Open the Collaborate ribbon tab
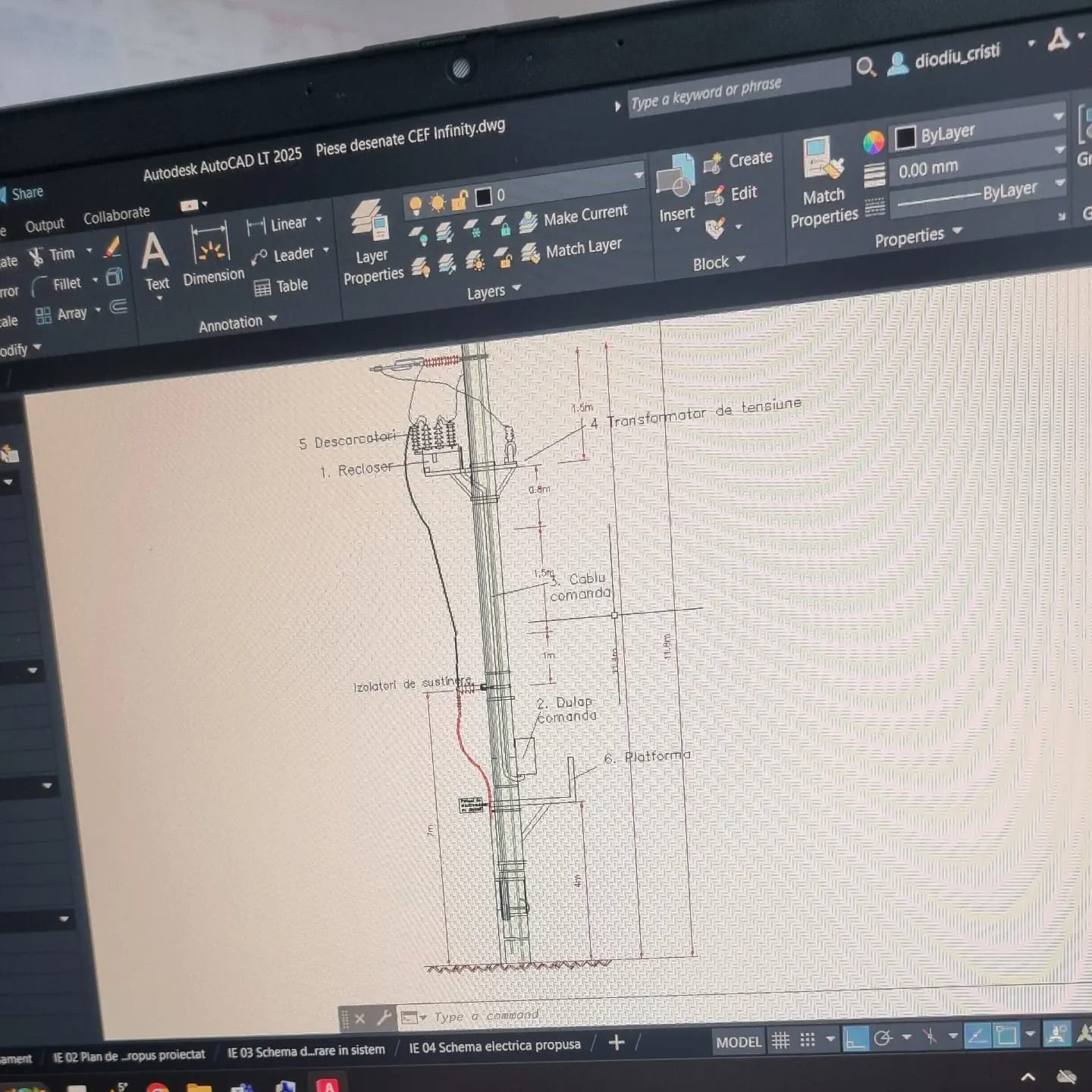 (116, 216)
